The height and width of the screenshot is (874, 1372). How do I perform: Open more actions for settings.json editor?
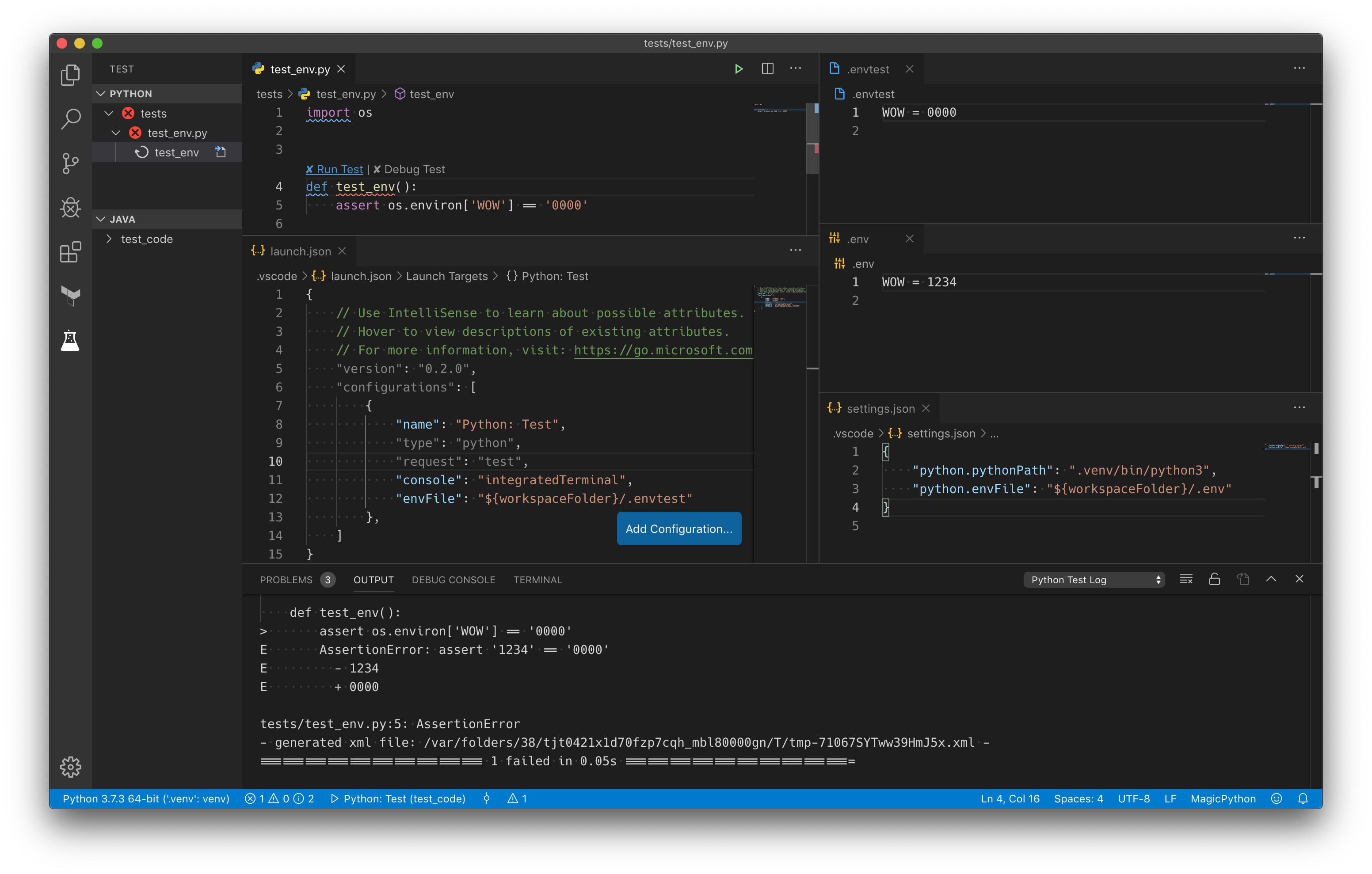(1299, 407)
